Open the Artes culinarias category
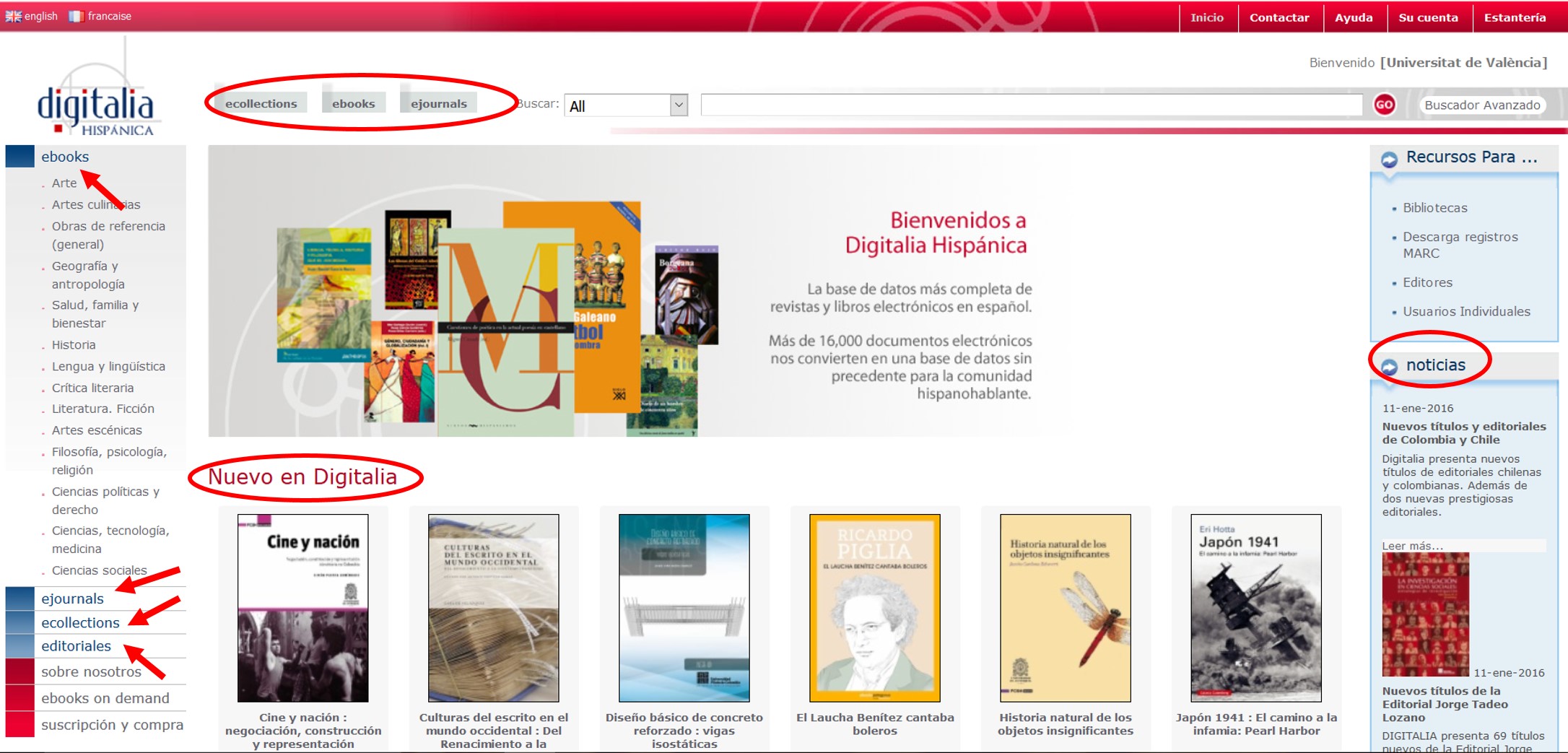 96,205
